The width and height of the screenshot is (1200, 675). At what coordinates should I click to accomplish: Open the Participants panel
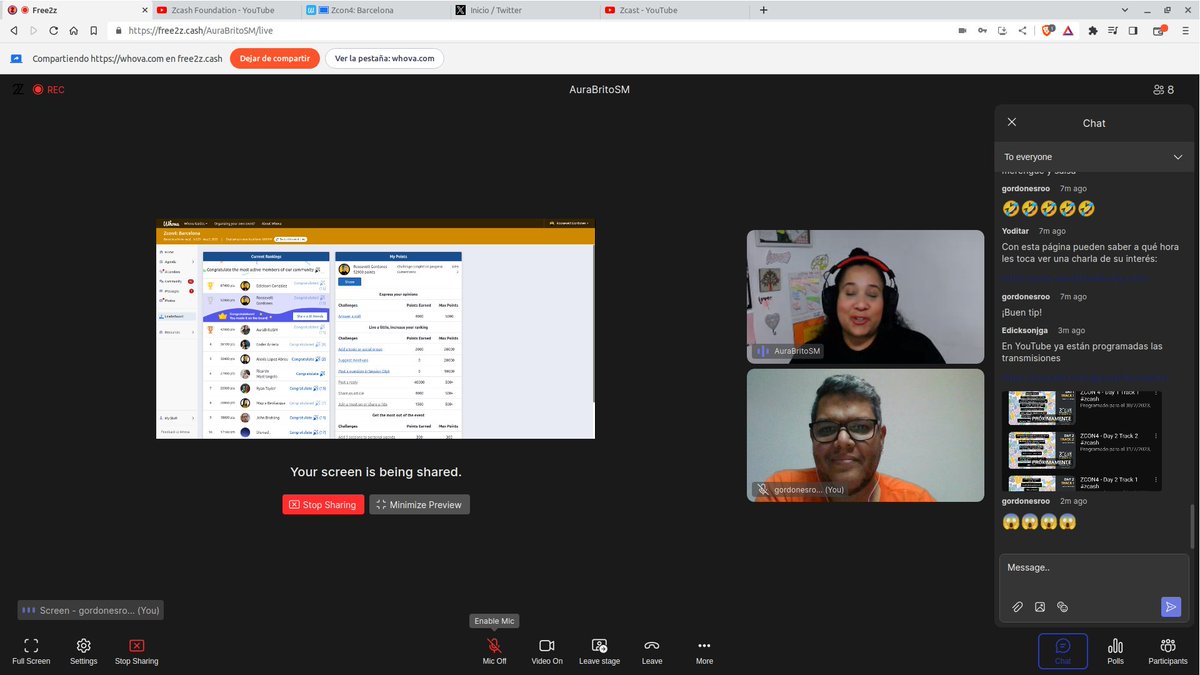pos(1168,651)
